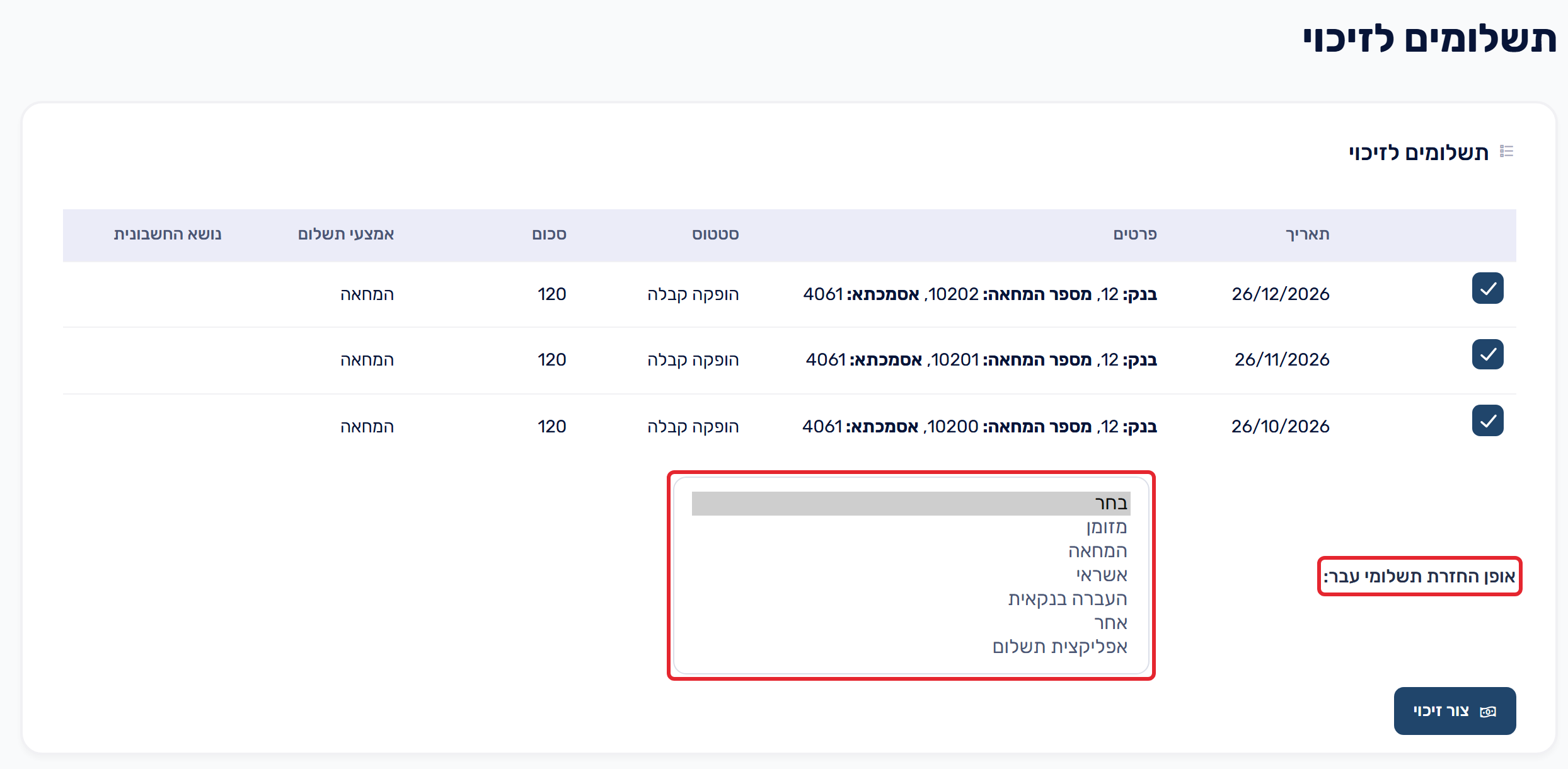Click הופקה קבלה status in 26/10/2026 row

click(x=693, y=427)
